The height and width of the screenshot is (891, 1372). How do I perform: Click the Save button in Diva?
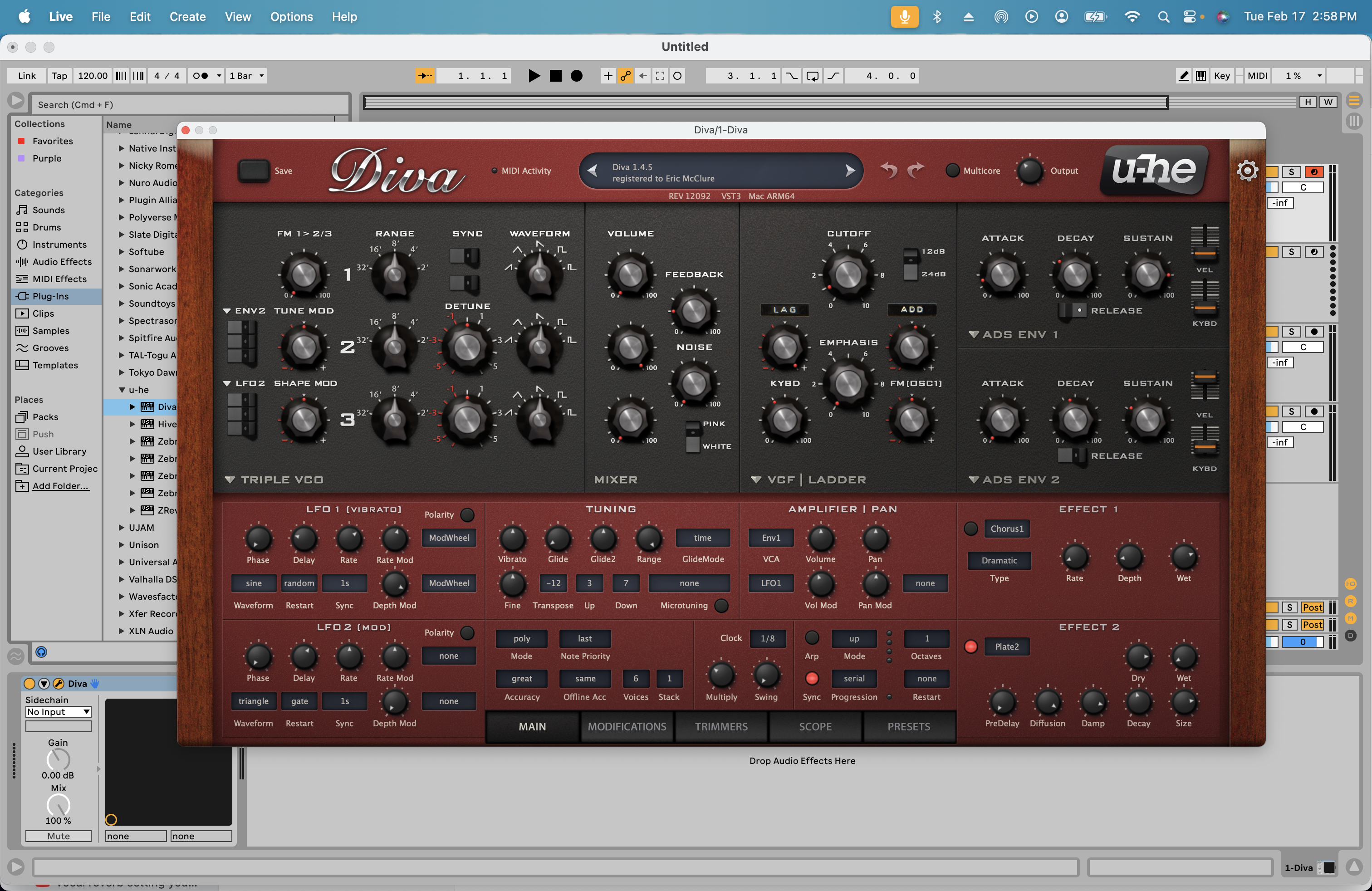point(254,171)
